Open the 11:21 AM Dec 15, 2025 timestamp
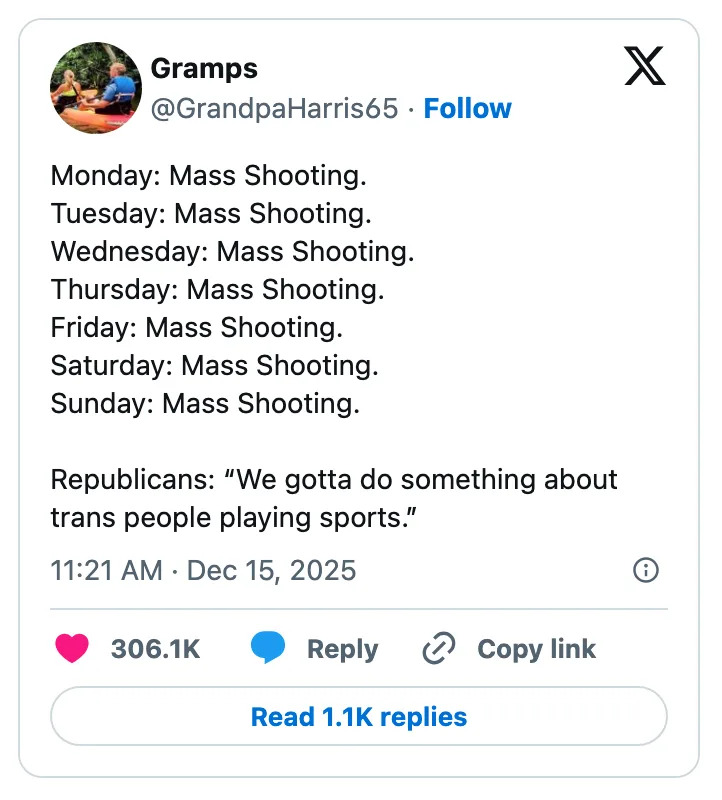The image size is (722, 800). (203, 570)
